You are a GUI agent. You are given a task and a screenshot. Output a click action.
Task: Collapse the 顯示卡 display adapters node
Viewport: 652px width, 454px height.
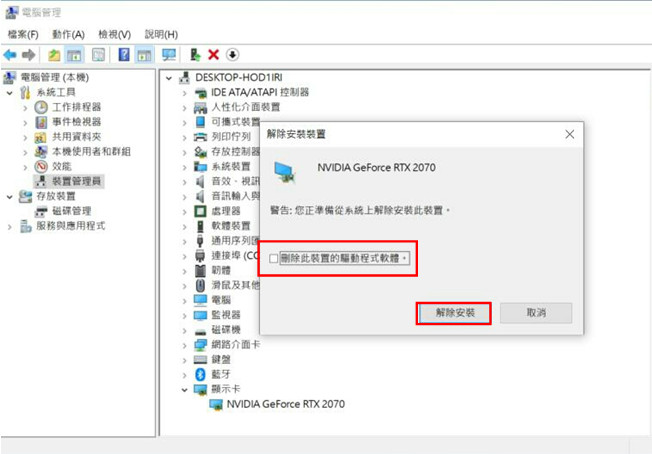coord(184,389)
